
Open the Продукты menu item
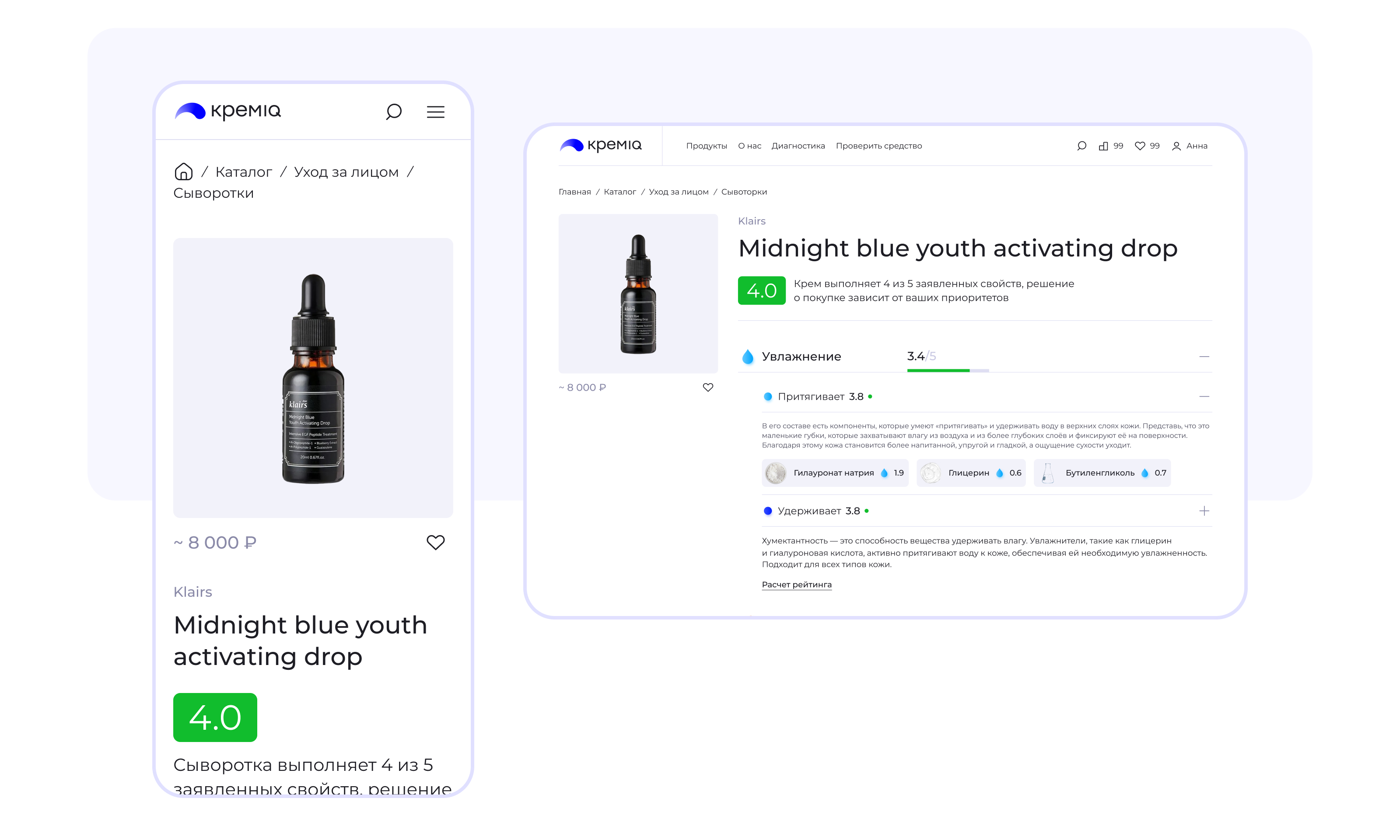[x=706, y=146]
